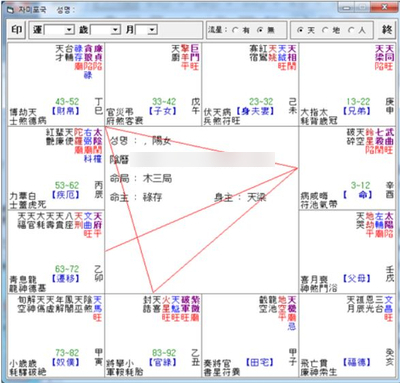400x383 pixels.
Task: Click the 辛酉 stem-branch label
Action: point(390,190)
